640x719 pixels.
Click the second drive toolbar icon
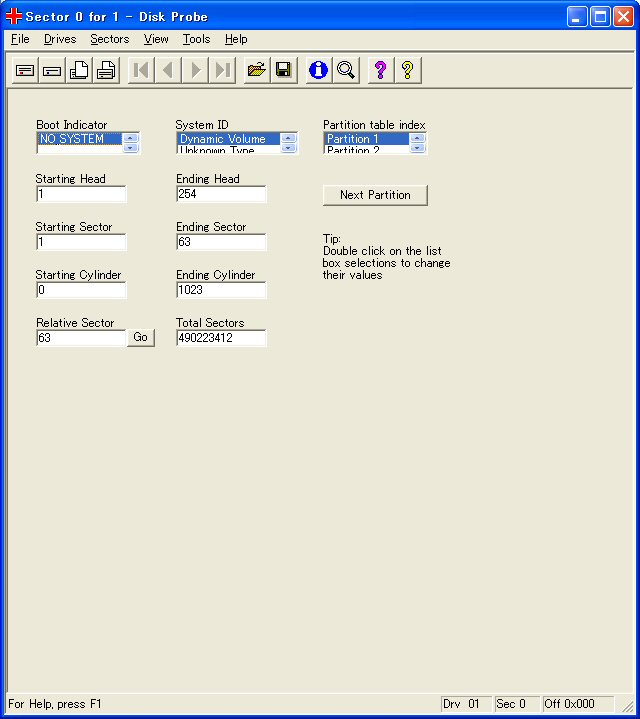[x=52, y=70]
